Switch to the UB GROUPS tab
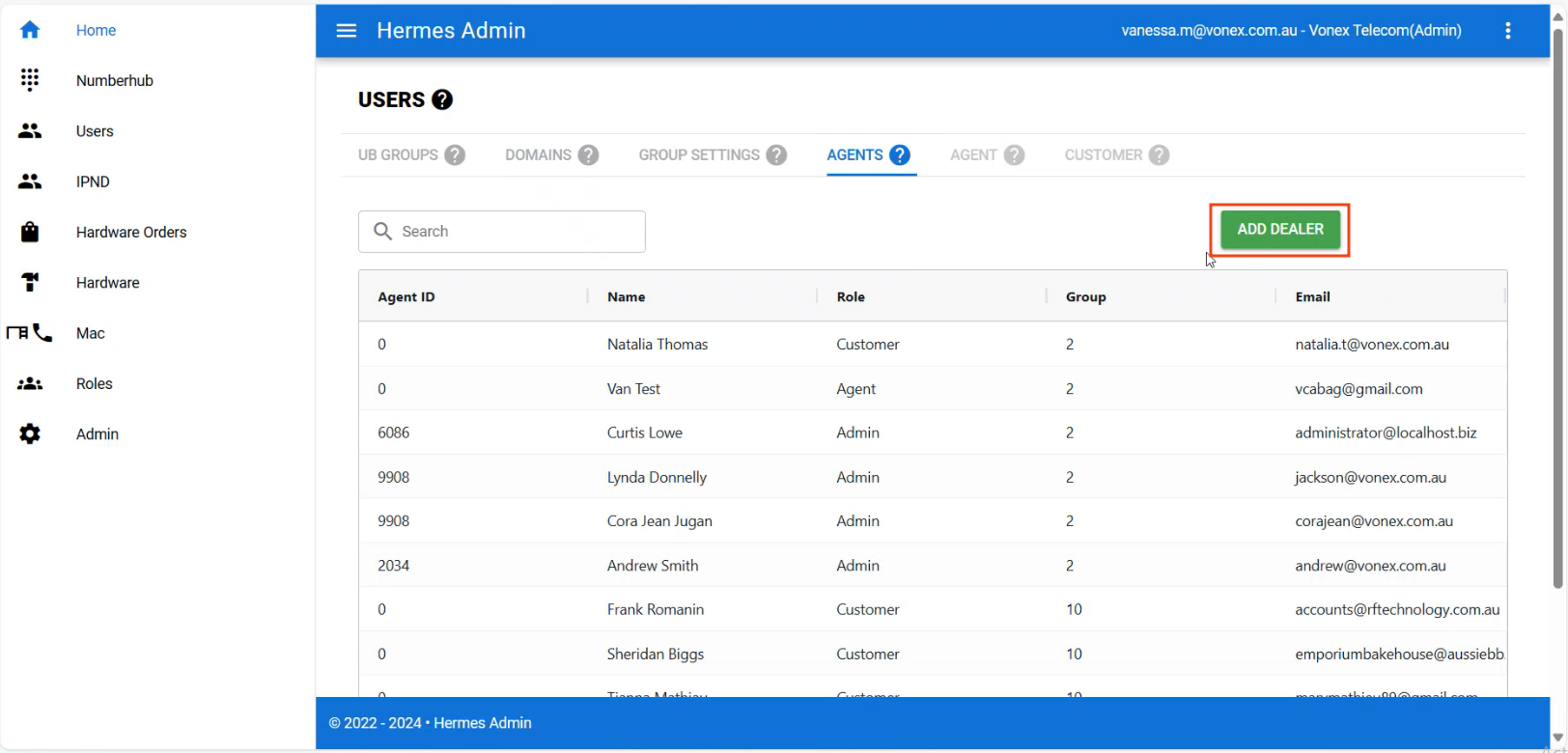Screen dimensions: 1568x753 [x=398, y=154]
